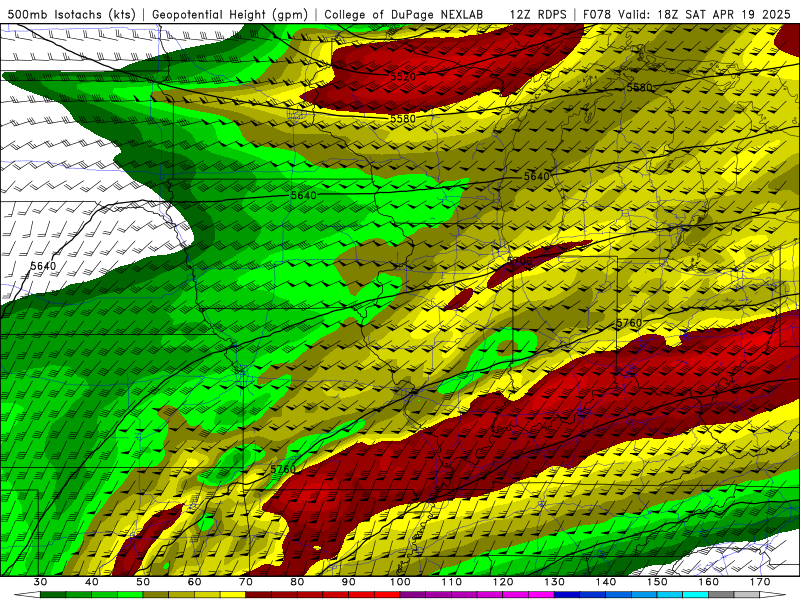Image resolution: width=800 pixels, height=600 pixels.
Task: Click the legend value 60
Action: pos(194,582)
